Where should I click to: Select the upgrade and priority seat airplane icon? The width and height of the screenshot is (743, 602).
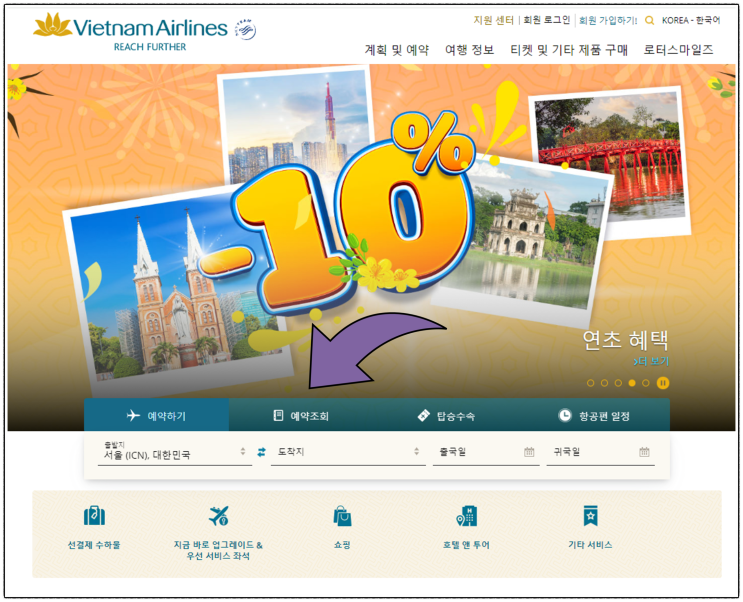(x=218, y=516)
